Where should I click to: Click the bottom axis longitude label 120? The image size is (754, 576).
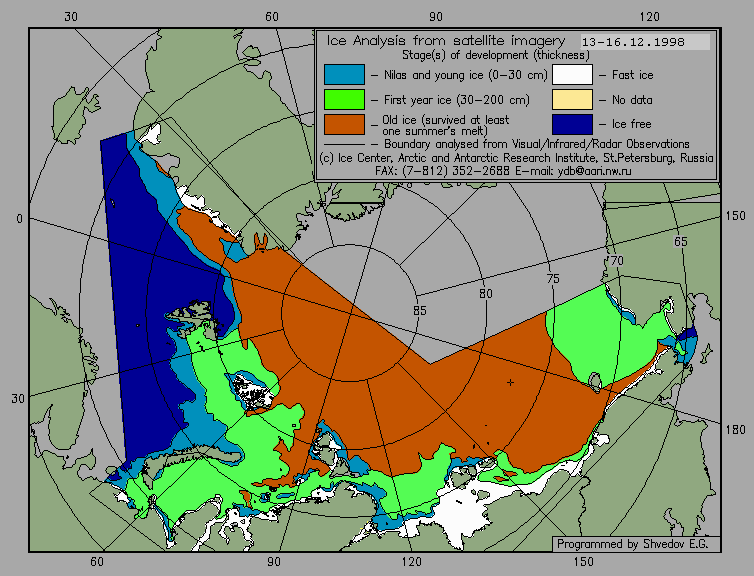[x=412, y=562]
